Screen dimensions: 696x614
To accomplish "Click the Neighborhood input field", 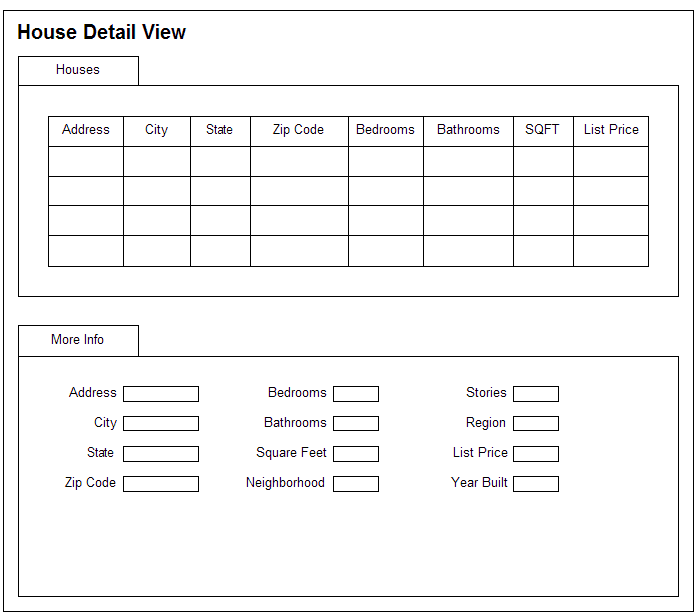I will coord(356,484).
